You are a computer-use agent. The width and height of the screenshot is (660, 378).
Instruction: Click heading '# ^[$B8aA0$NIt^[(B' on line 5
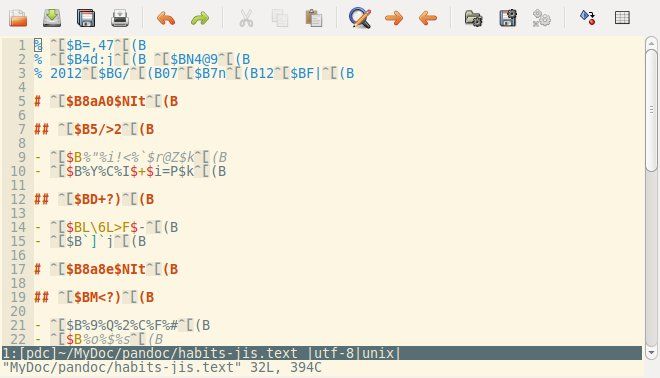pyautogui.click(x=106, y=101)
